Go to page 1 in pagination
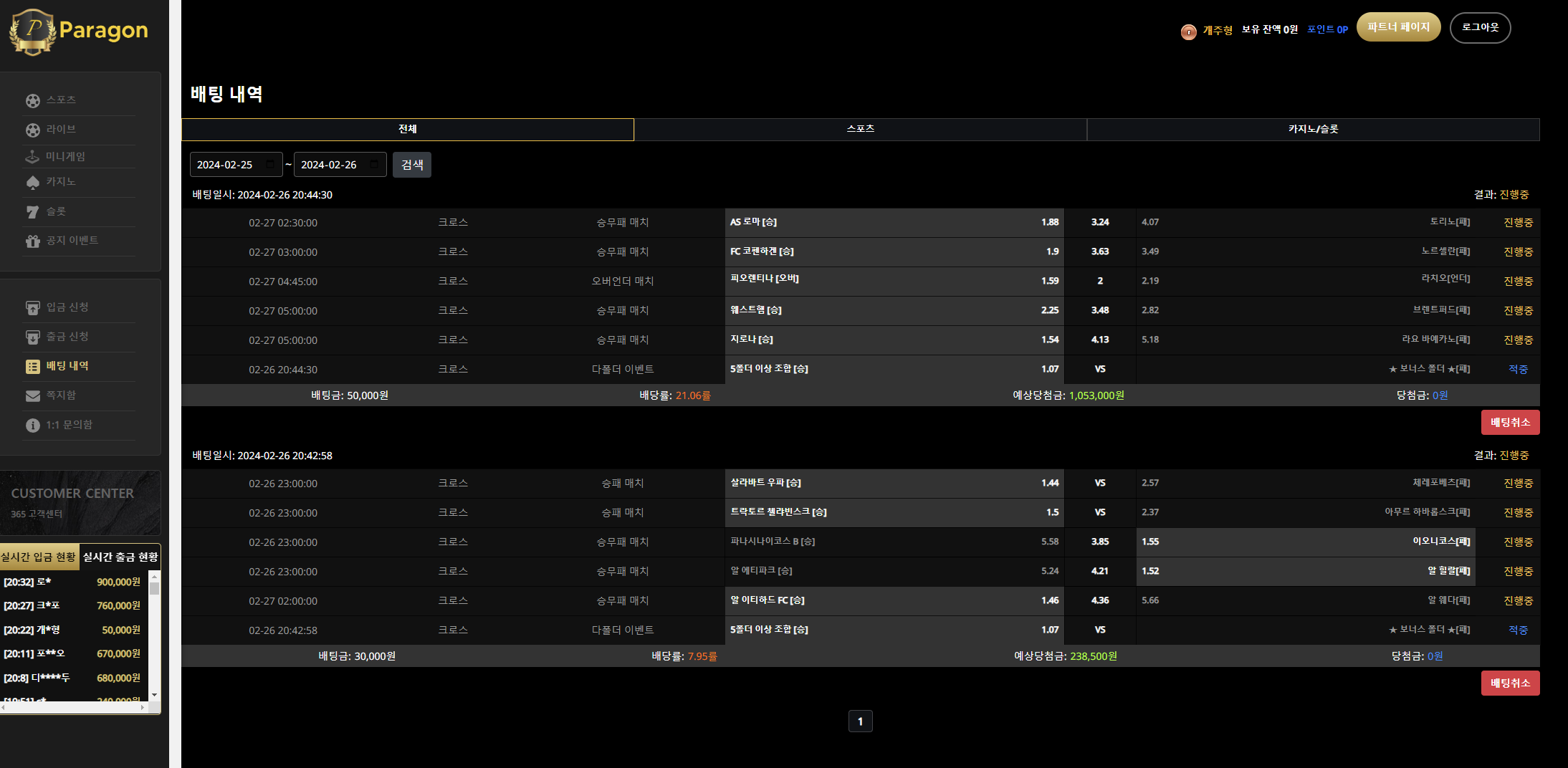The width and height of the screenshot is (1568, 768). [x=860, y=721]
